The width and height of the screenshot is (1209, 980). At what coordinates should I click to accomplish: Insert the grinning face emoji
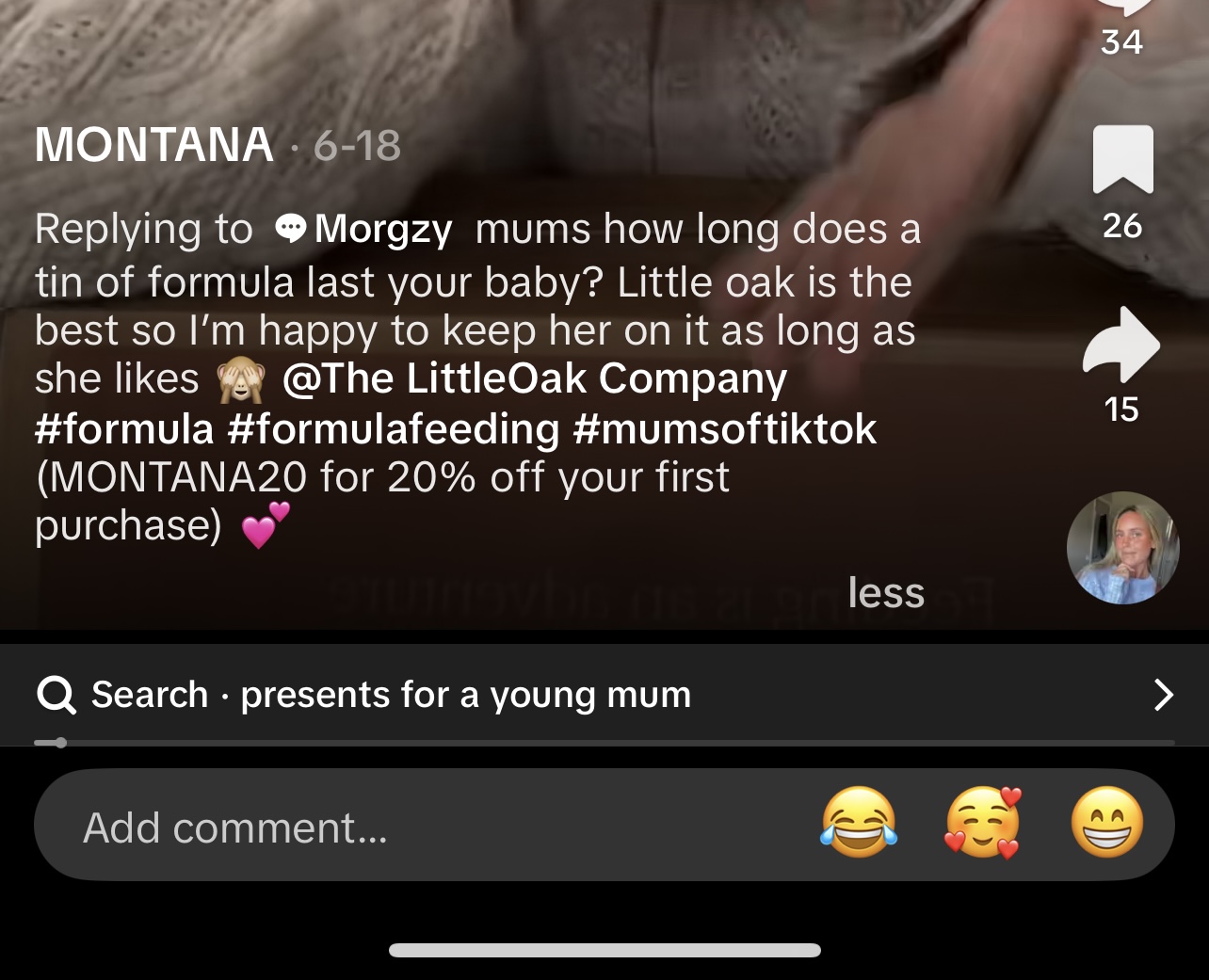[x=1107, y=822]
